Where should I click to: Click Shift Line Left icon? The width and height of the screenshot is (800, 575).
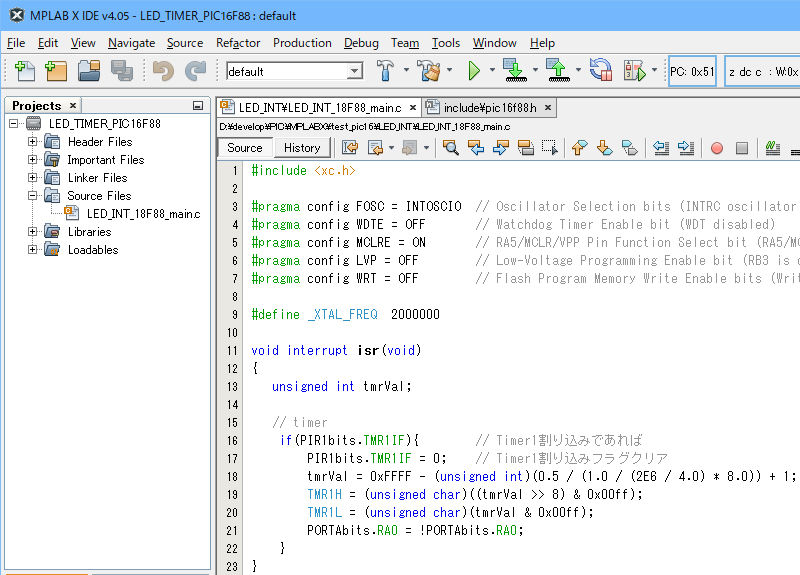coord(661,148)
